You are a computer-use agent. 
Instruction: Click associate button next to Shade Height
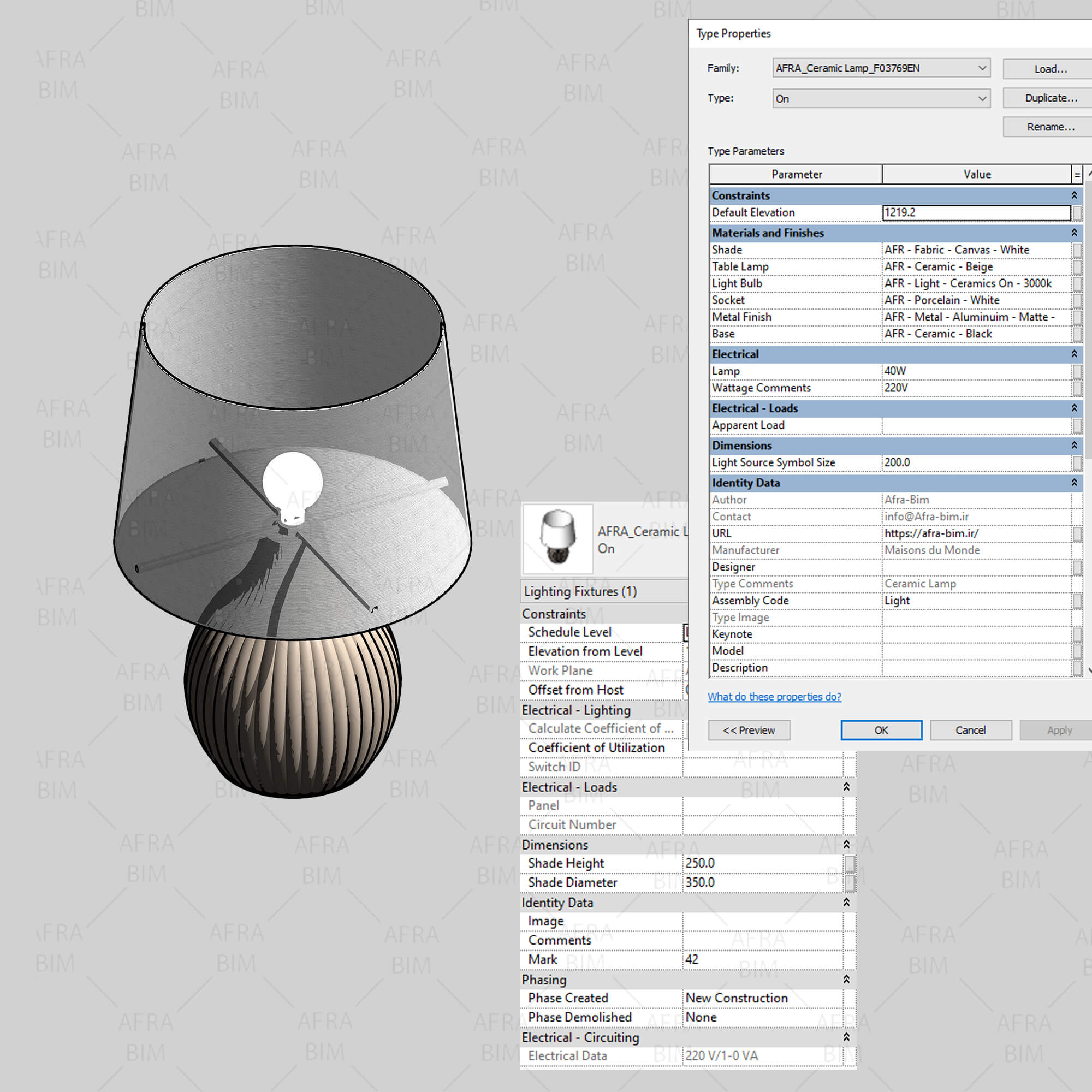[x=850, y=864]
